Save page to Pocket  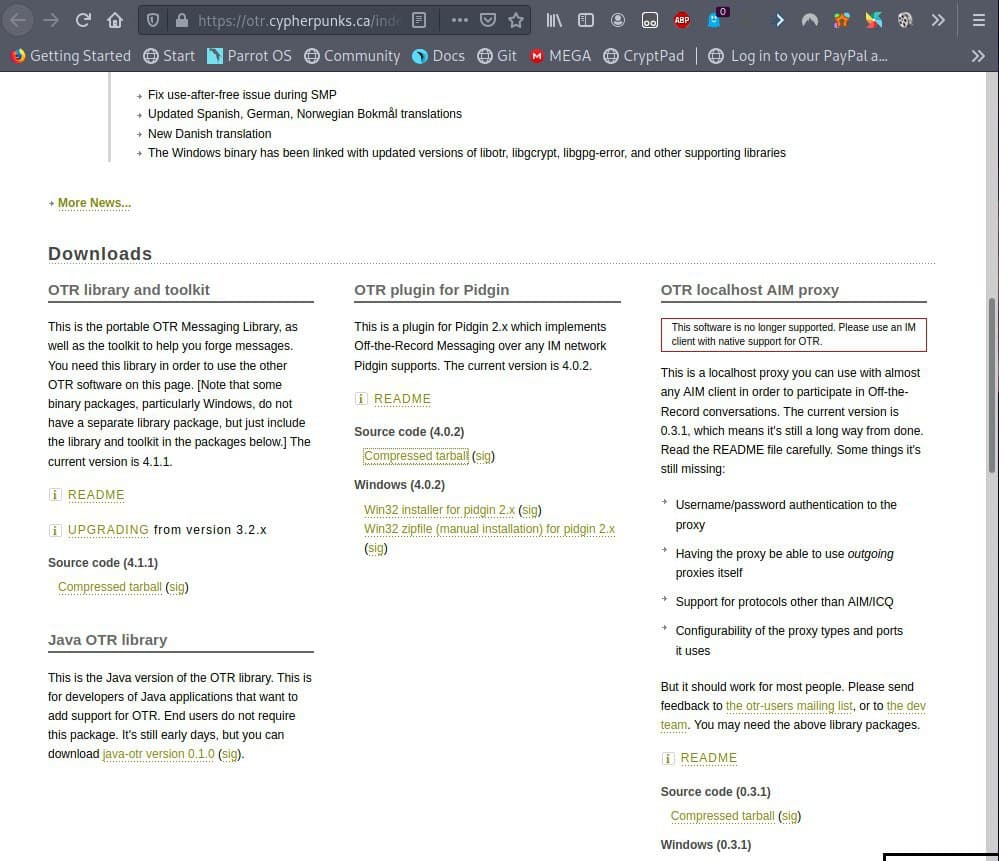click(x=487, y=20)
